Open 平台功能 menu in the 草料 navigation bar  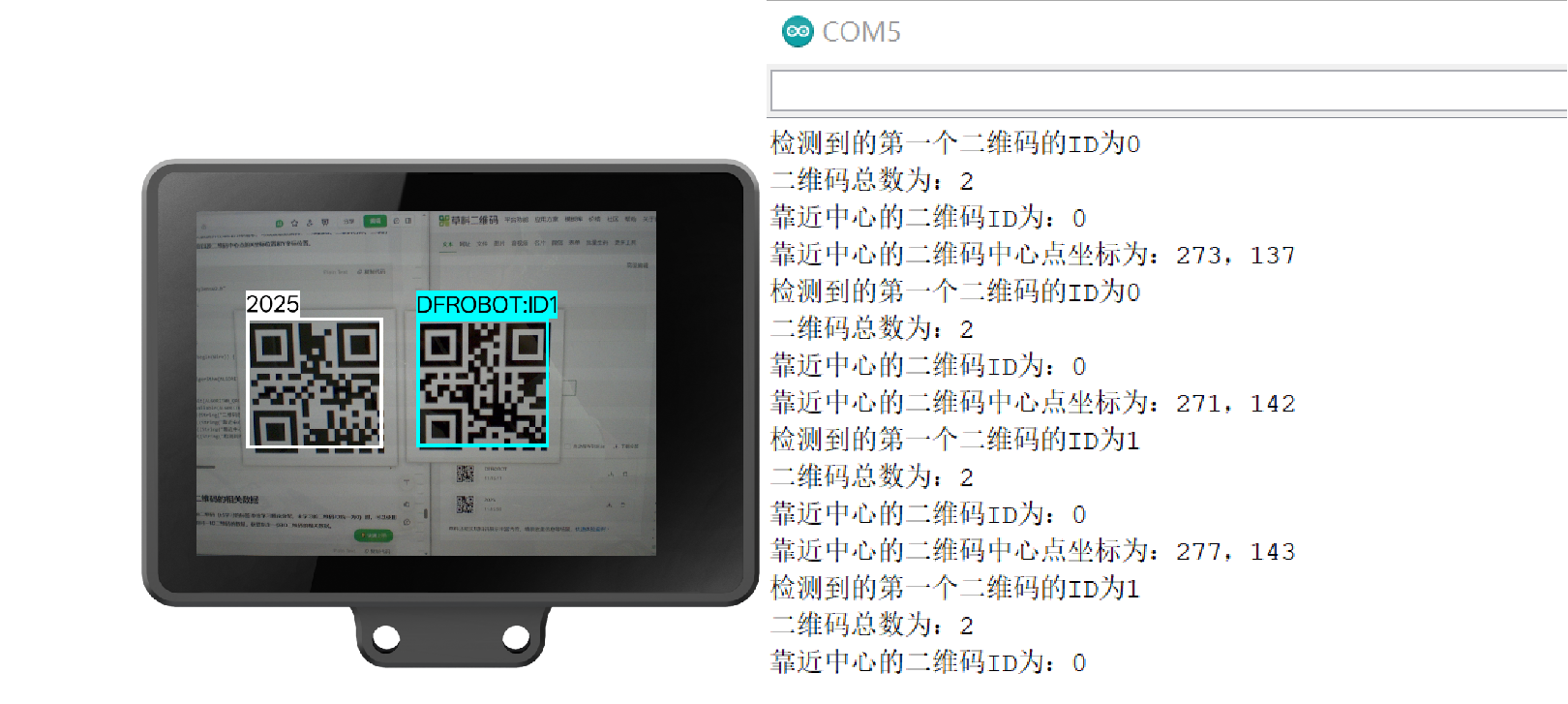pyautogui.click(x=516, y=221)
